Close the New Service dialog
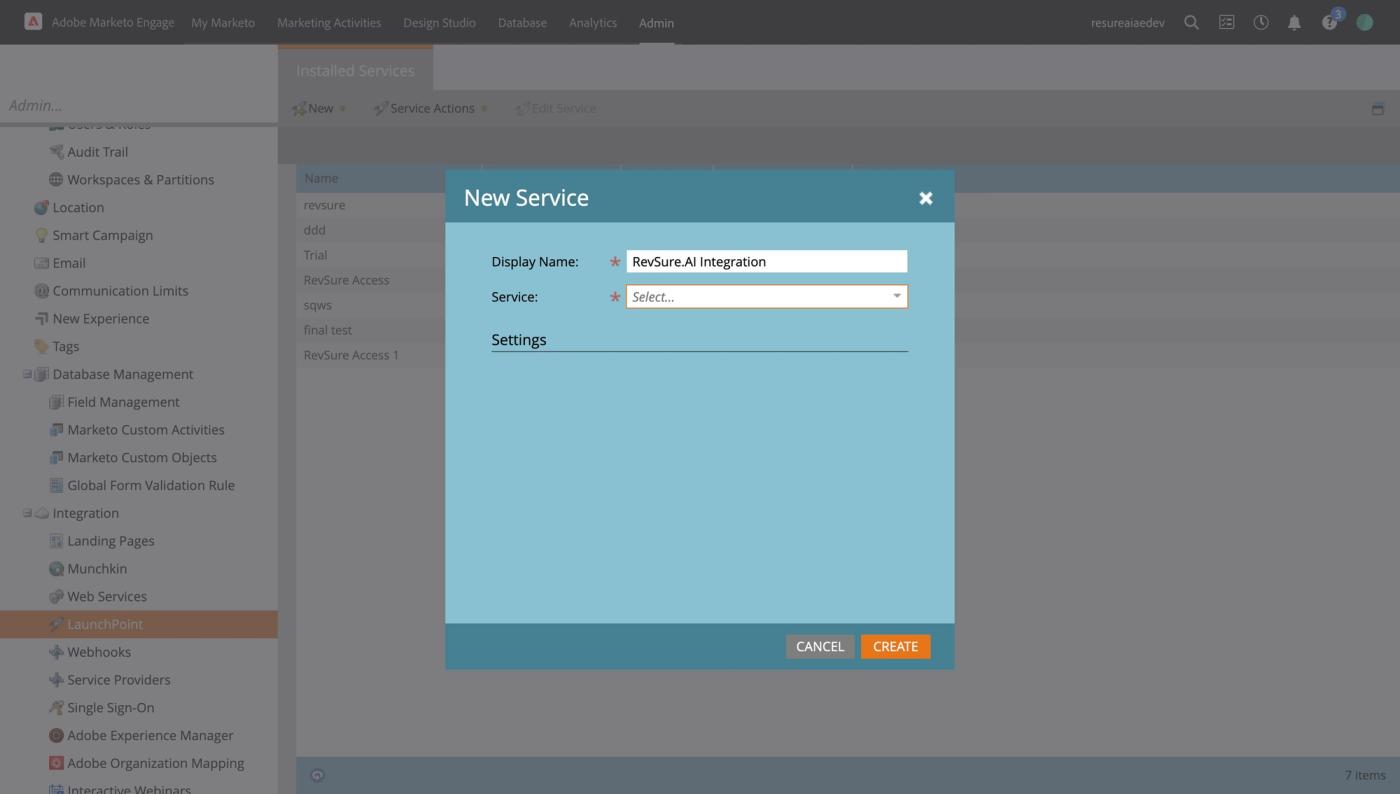 pyautogui.click(x=926, y=198)
